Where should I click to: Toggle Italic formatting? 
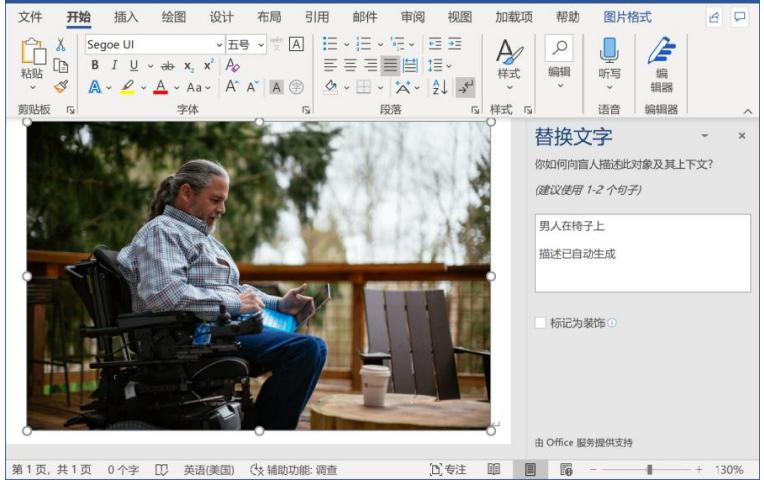[x=114, y=65]
